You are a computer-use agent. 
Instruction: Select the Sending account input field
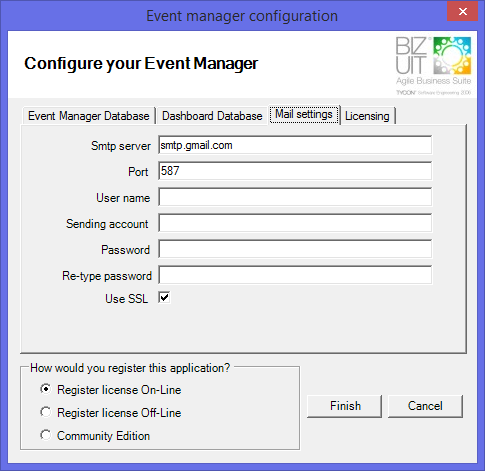(x=295, y=223)
